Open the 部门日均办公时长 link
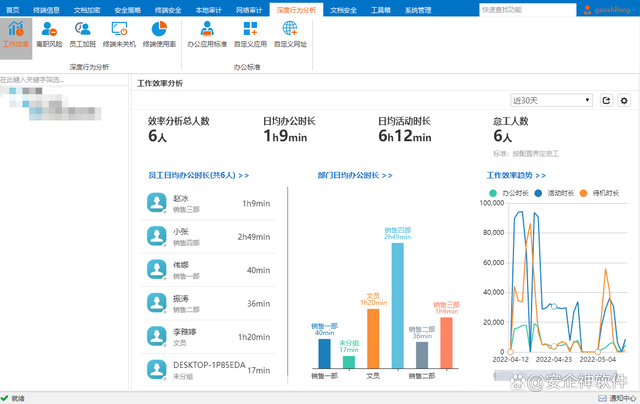640x404 pixels. 355,175
